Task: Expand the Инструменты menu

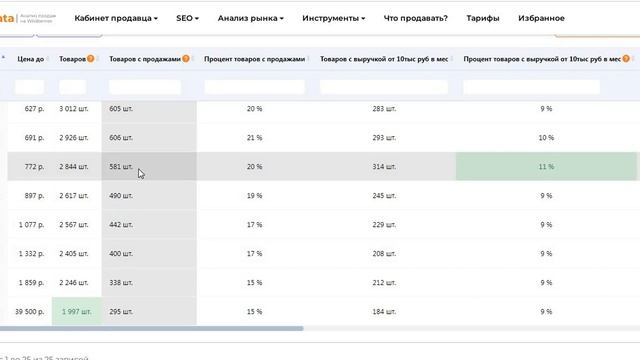Action: [333, 18]
